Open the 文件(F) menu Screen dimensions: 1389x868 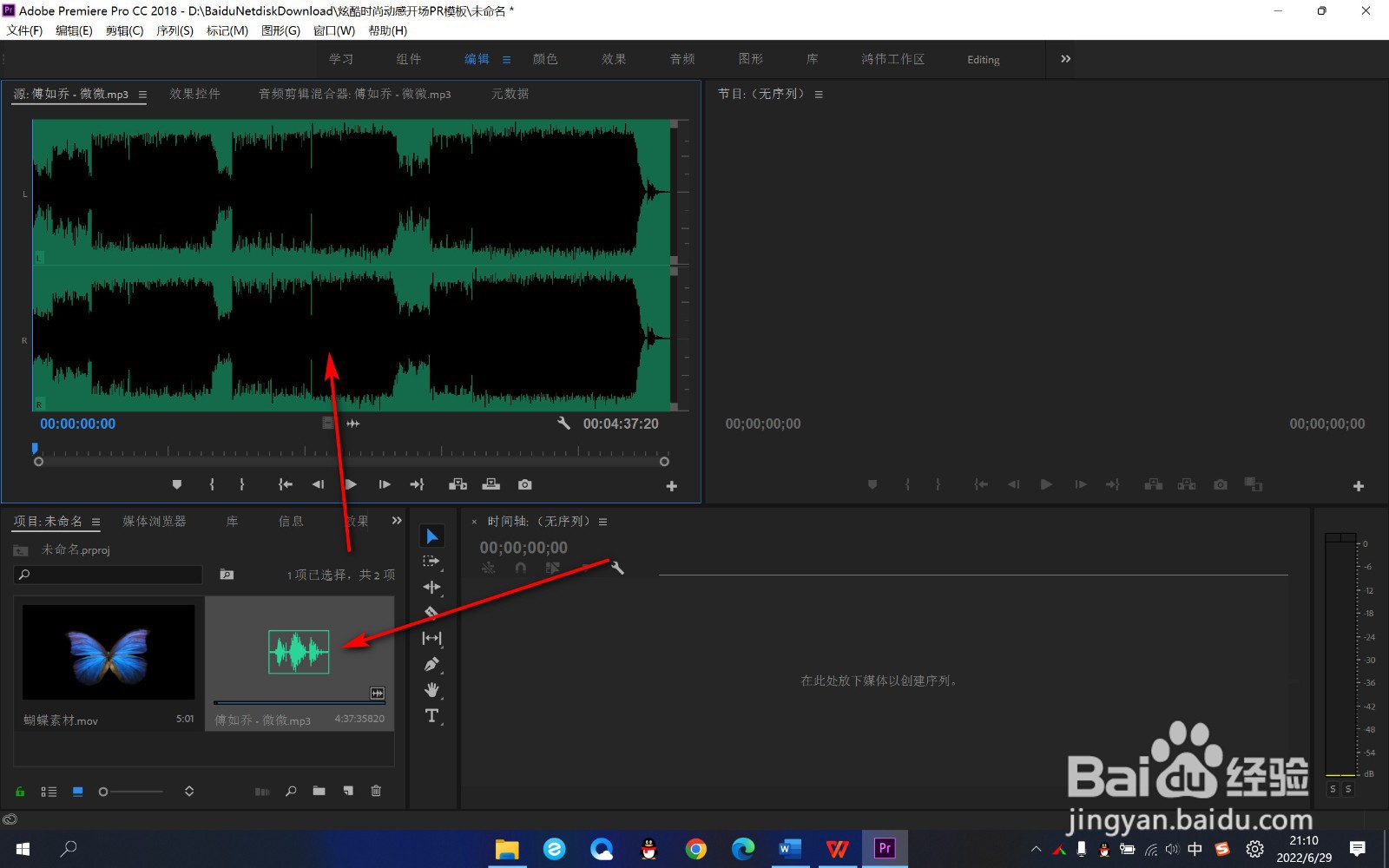[24, 30]
